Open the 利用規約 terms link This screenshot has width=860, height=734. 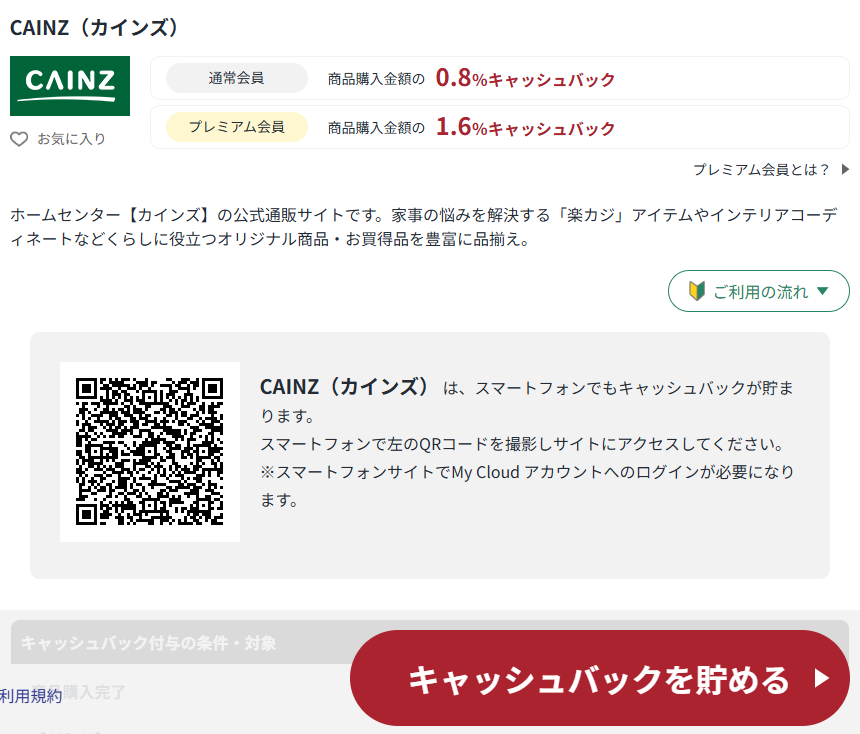[x=31, y=695]
